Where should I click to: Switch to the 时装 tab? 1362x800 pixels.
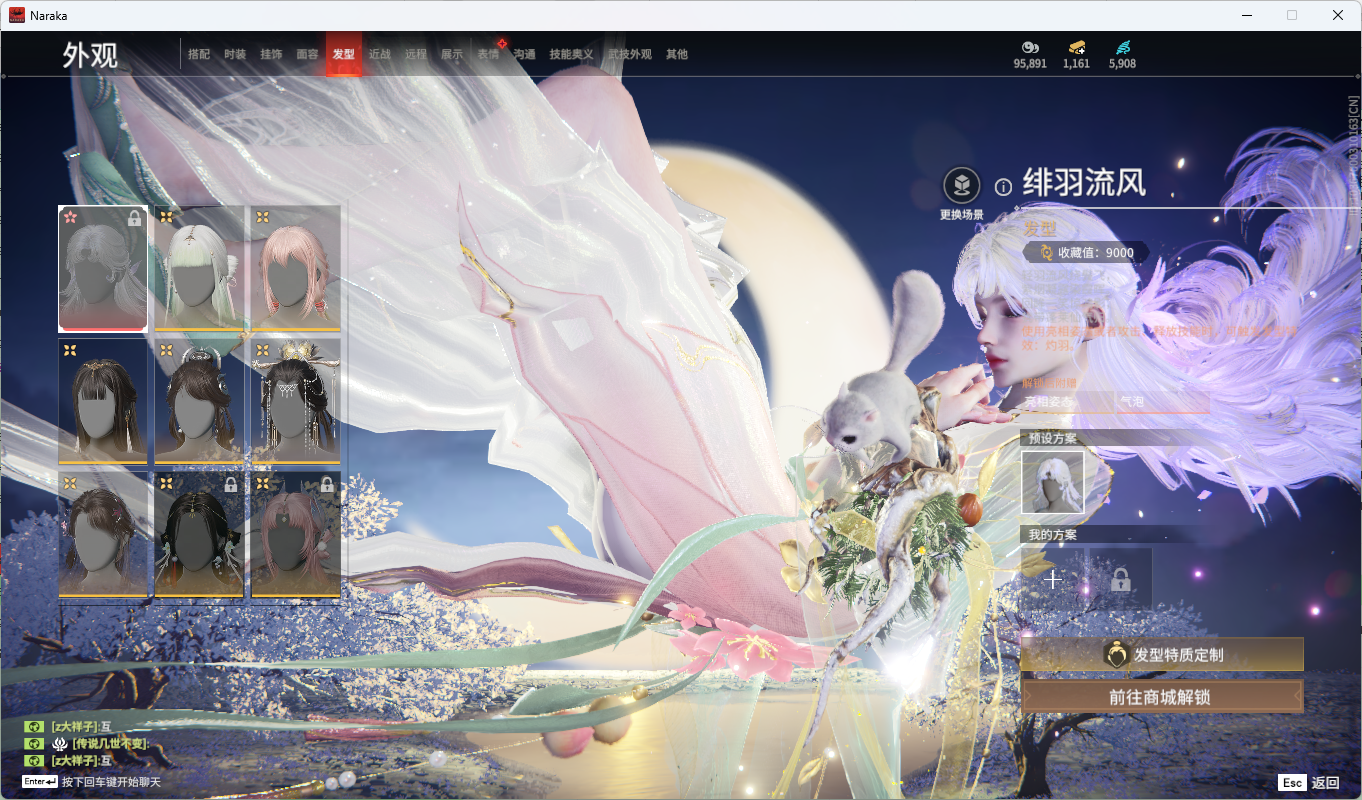[x=235, y=54]
